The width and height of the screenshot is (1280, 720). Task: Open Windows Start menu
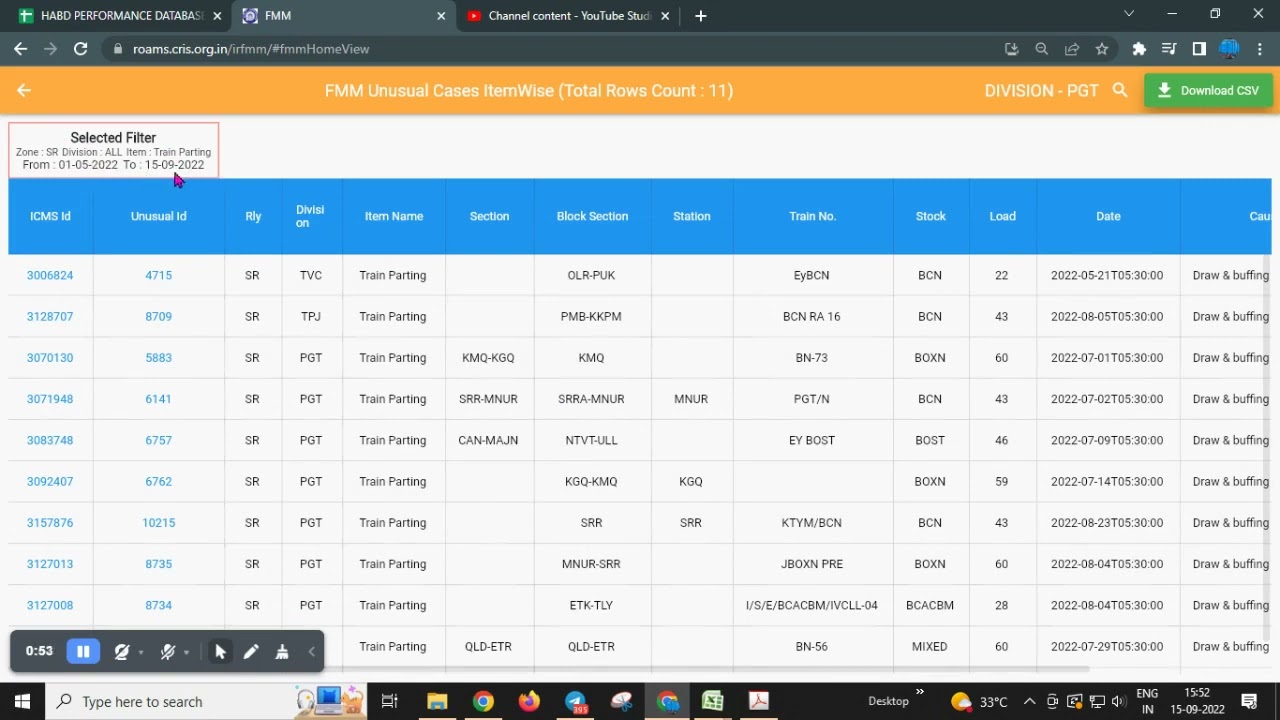[22, 701]
